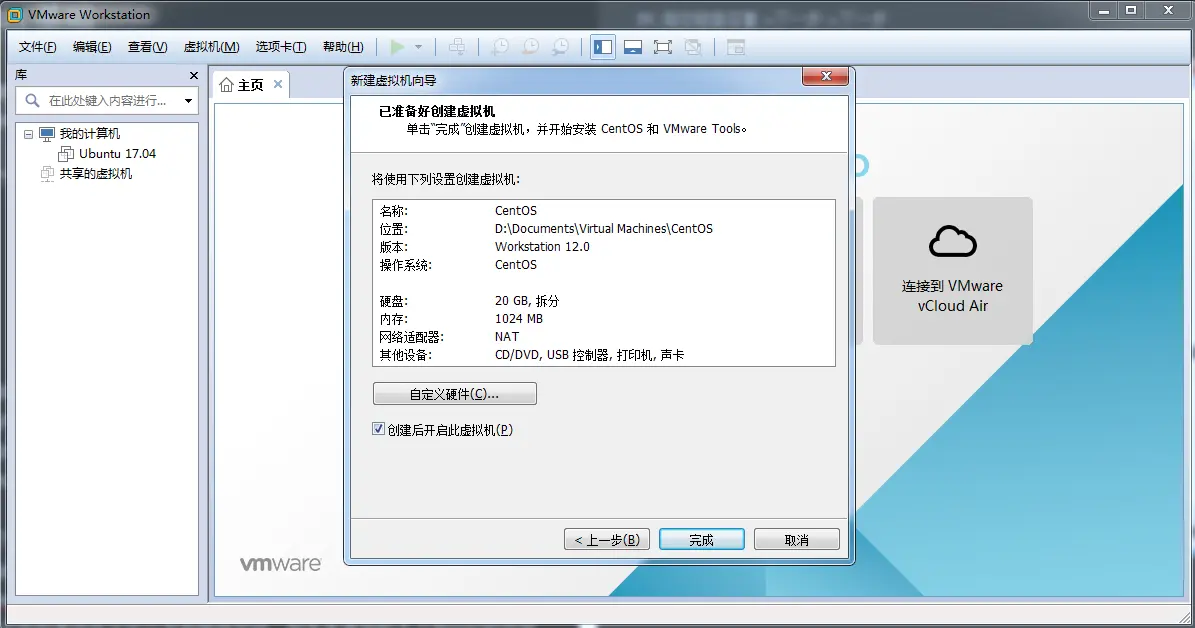Screen dimensions: 1195x628
Task: Open the 虚拟机(M) menu
Action: point(211,47)
